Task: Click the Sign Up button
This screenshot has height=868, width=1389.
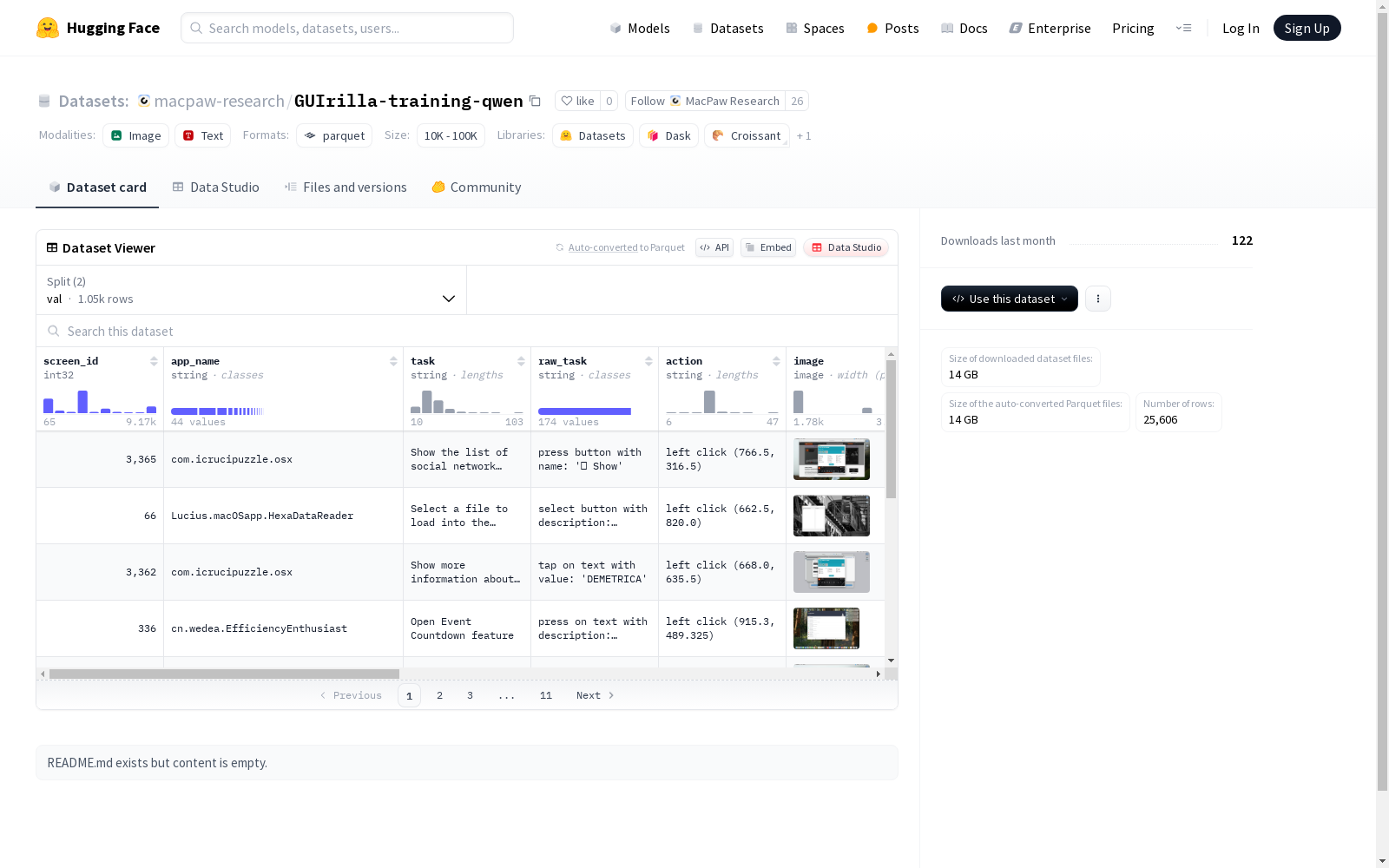Action: 1307,28
